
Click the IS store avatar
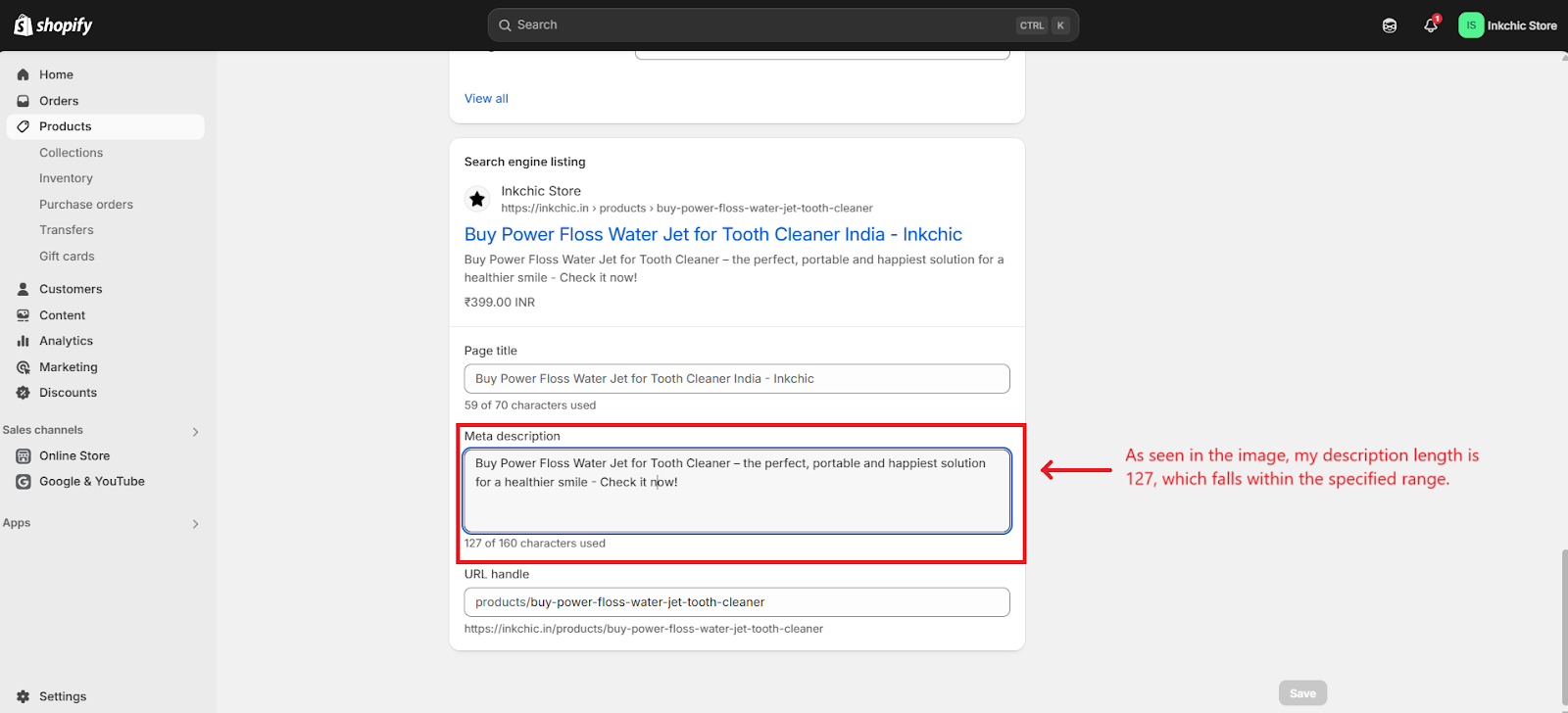[1471, 25]
